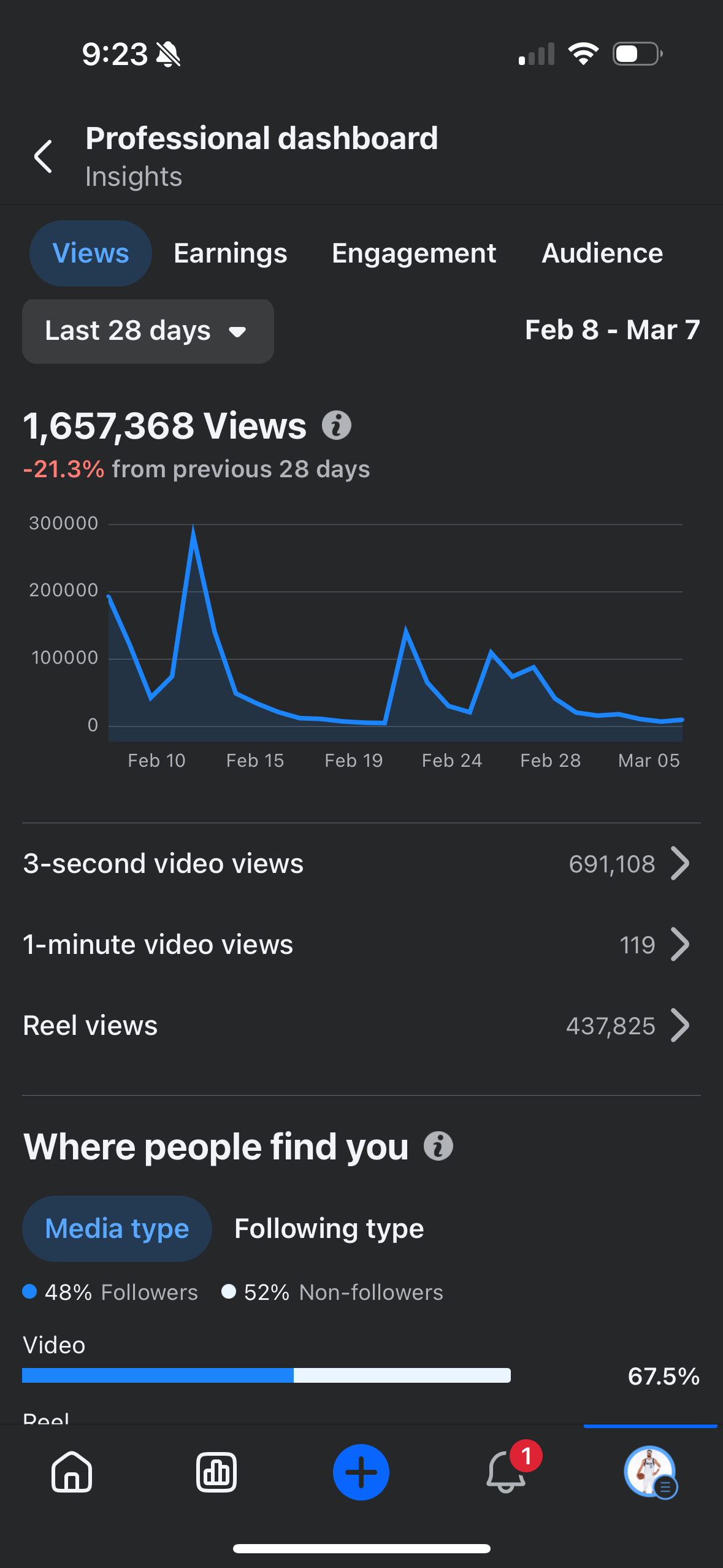Expand 3-second video views details
This screenshot has height=1568, width=723.
361,864
